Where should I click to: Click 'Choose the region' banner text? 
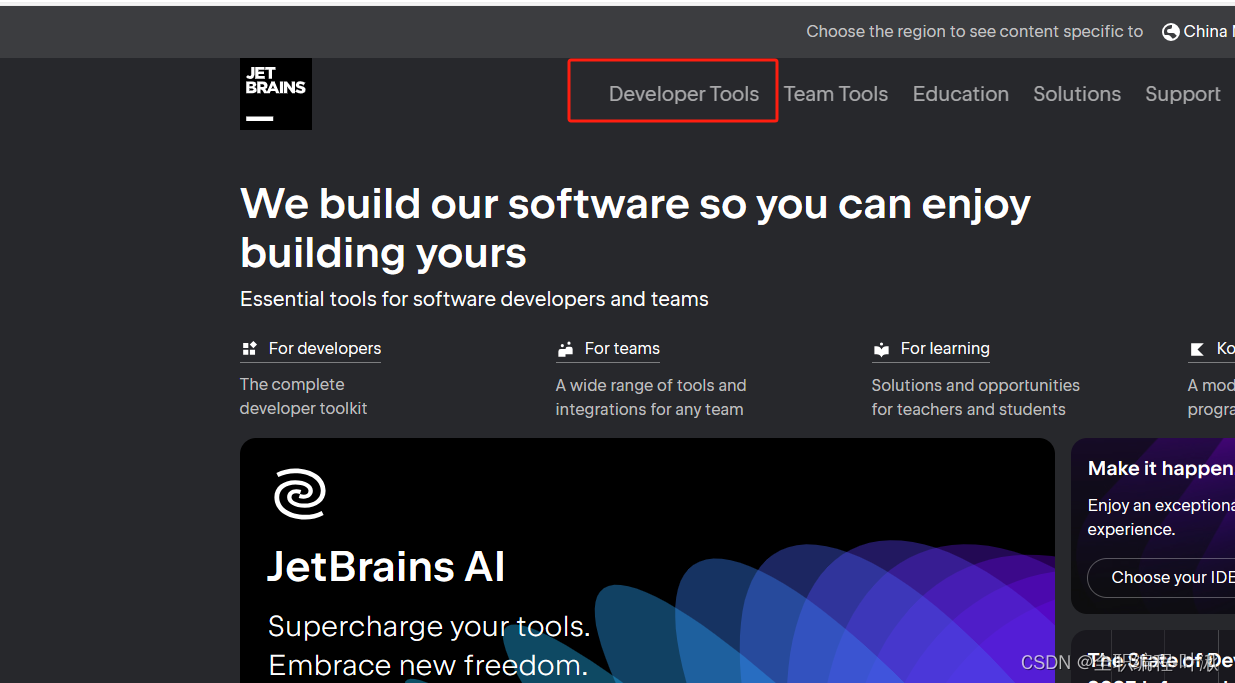975,32
